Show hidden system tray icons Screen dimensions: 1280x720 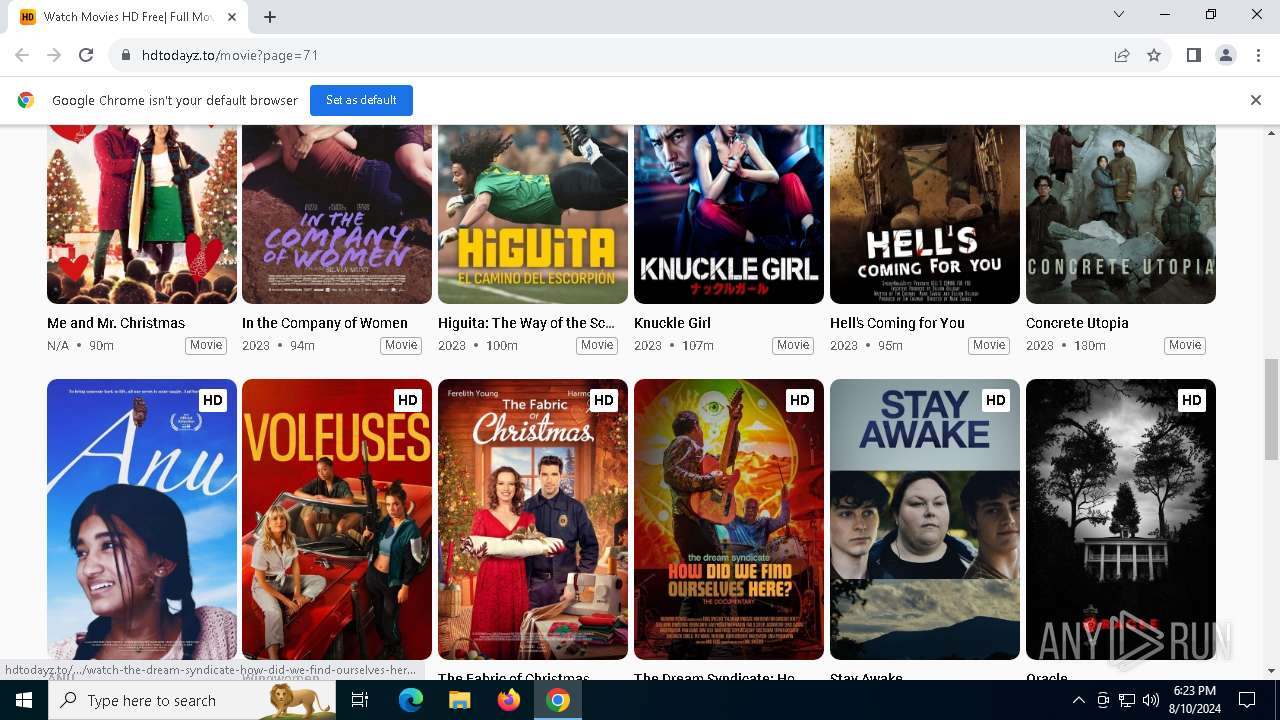(x=1079, y=700)
